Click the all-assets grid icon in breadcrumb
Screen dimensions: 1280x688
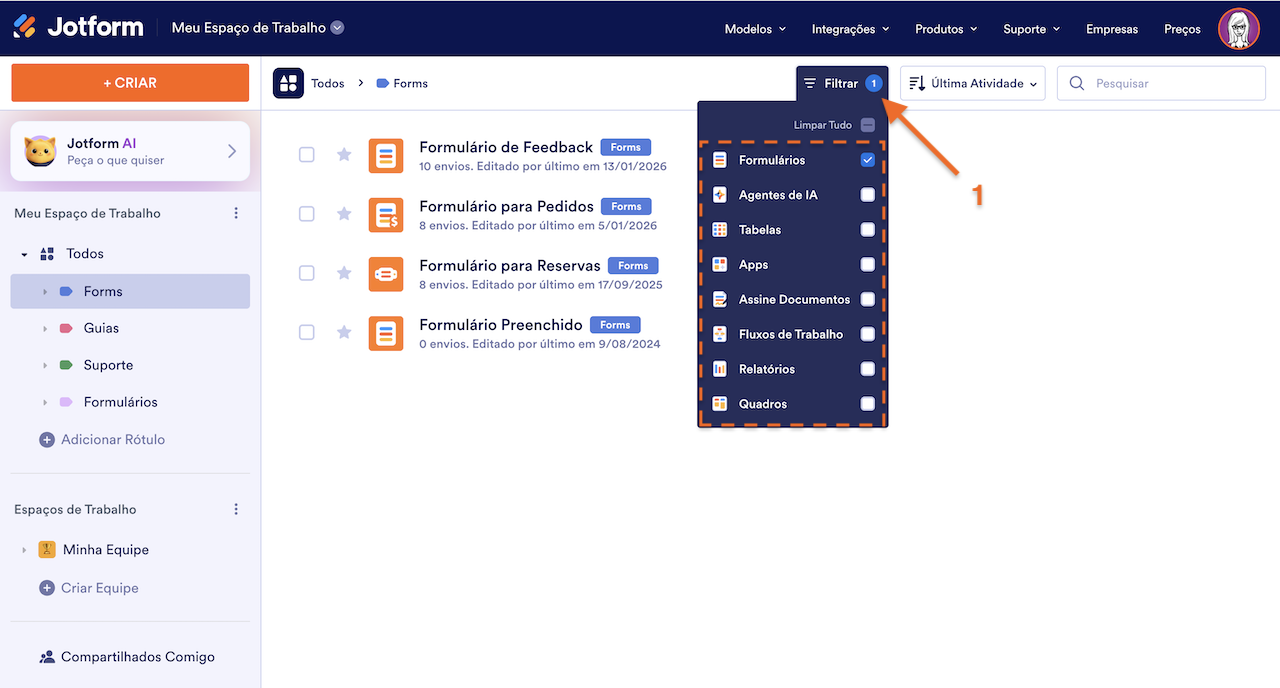point(288,84)
